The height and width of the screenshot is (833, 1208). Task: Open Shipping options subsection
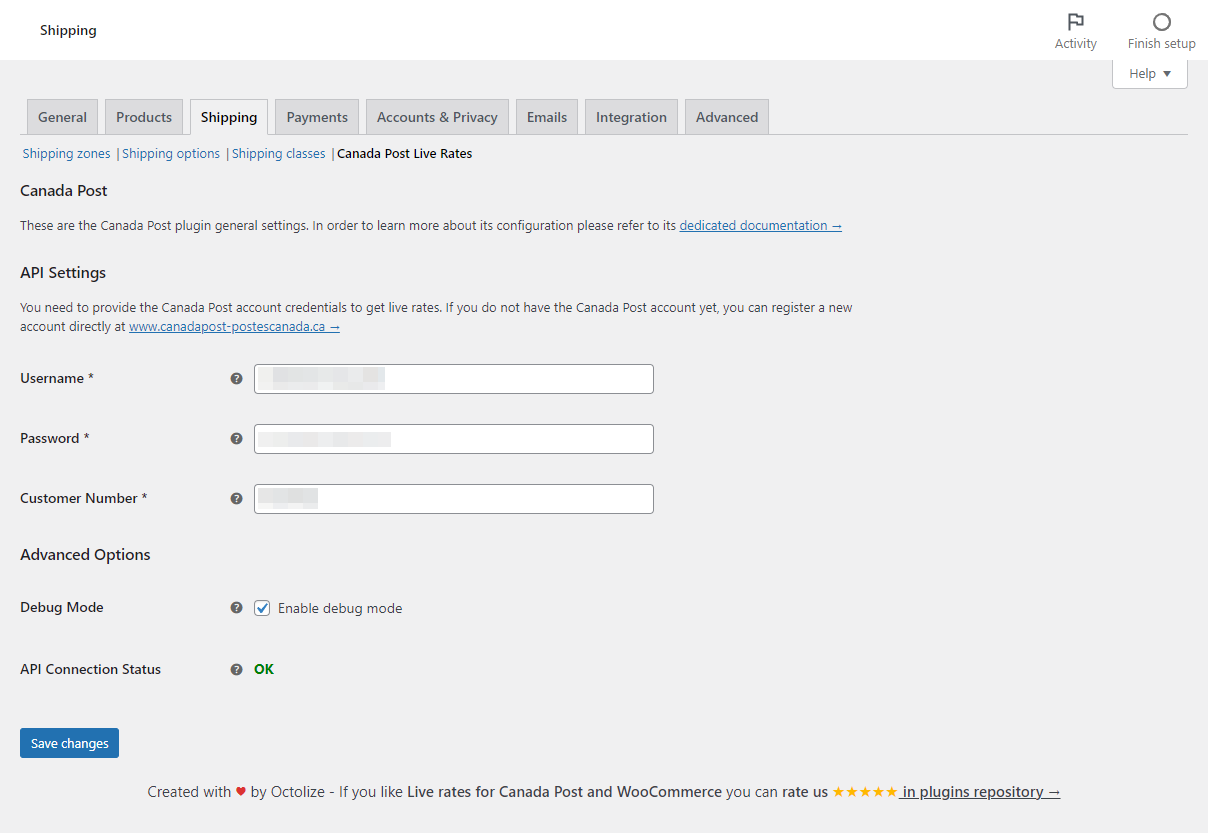(x=171, y=154)
